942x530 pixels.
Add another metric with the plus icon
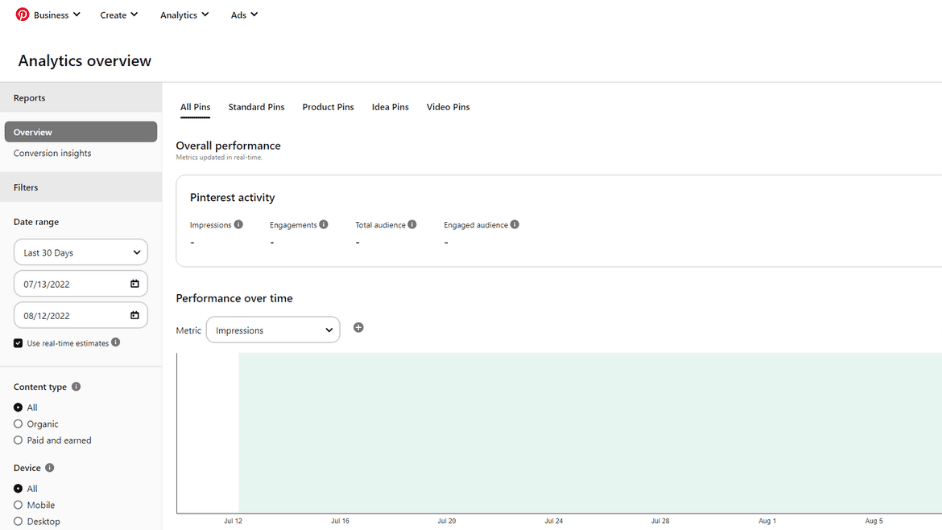359,327
